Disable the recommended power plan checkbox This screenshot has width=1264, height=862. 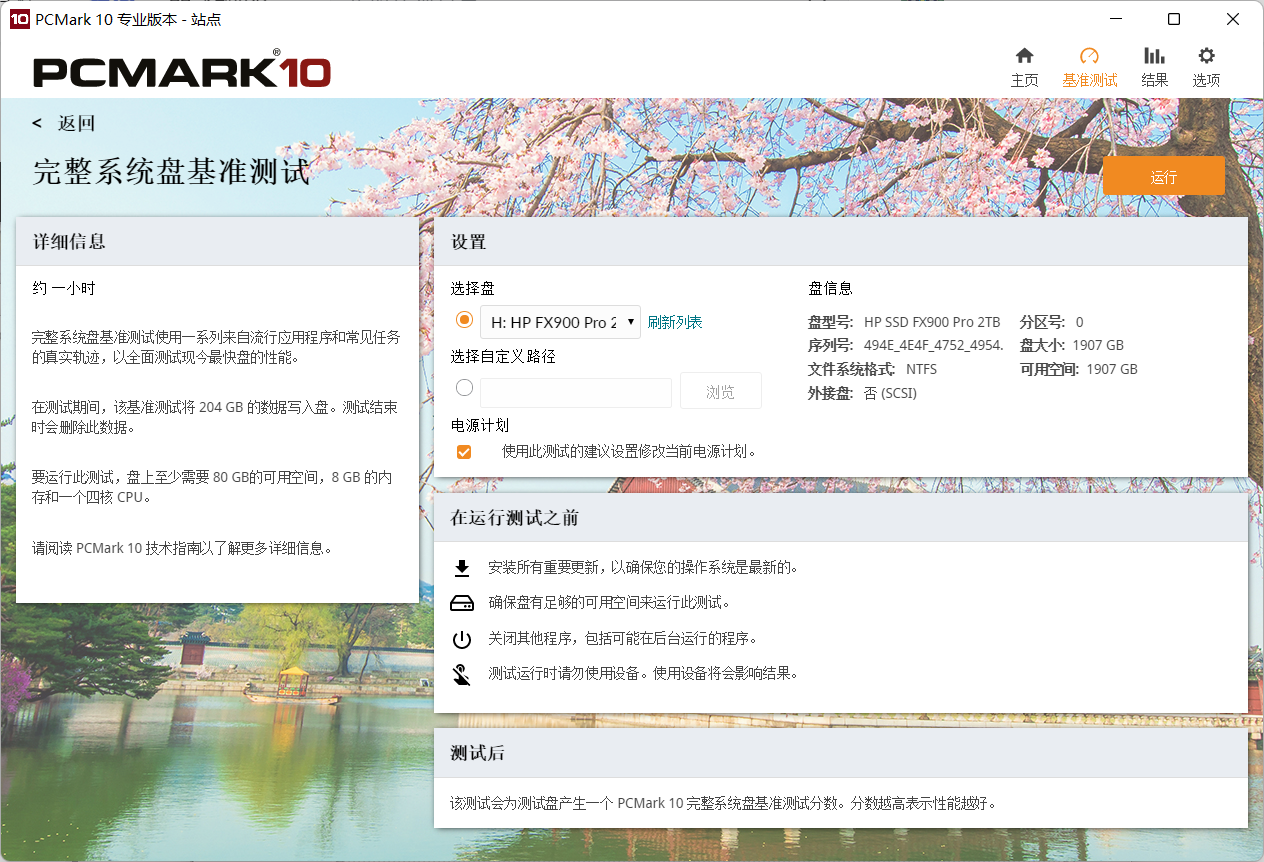[464, 451]
